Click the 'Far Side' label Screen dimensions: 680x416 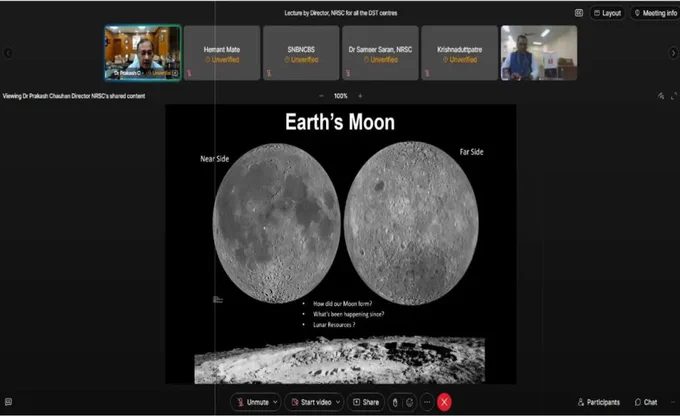(x=471, y=152)
